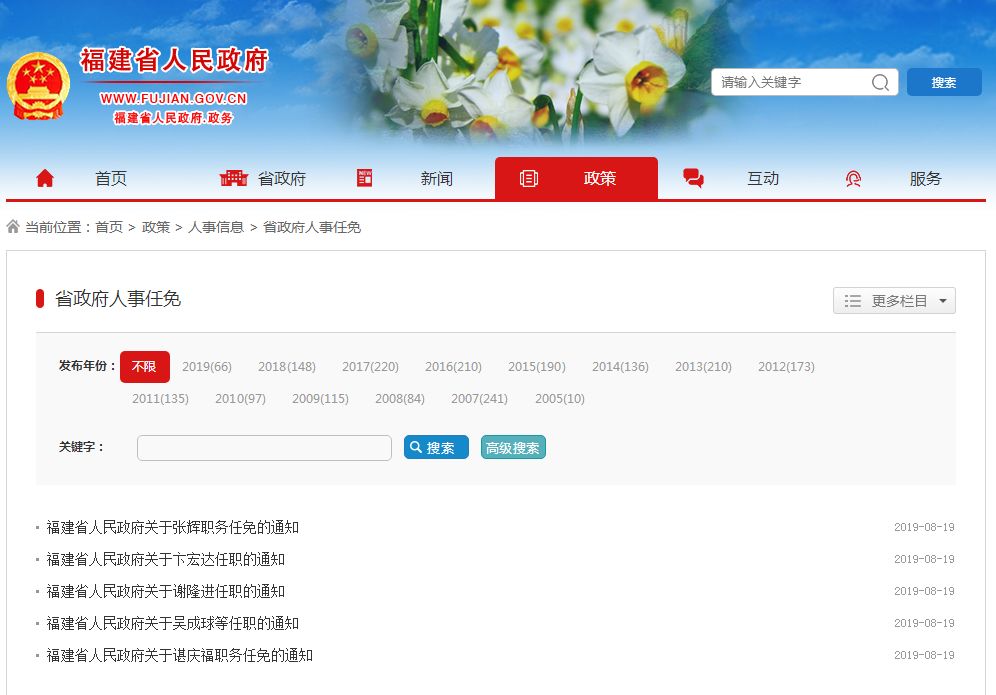Filter by year 2008(84)
Screen dimensions: 996x695
(x=400, y=398)
